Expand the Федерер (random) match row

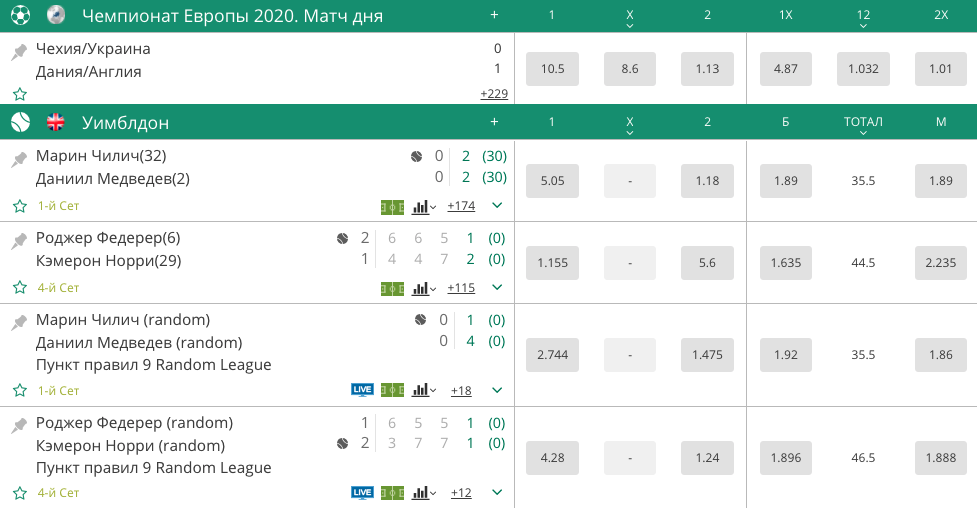[497, 492]
